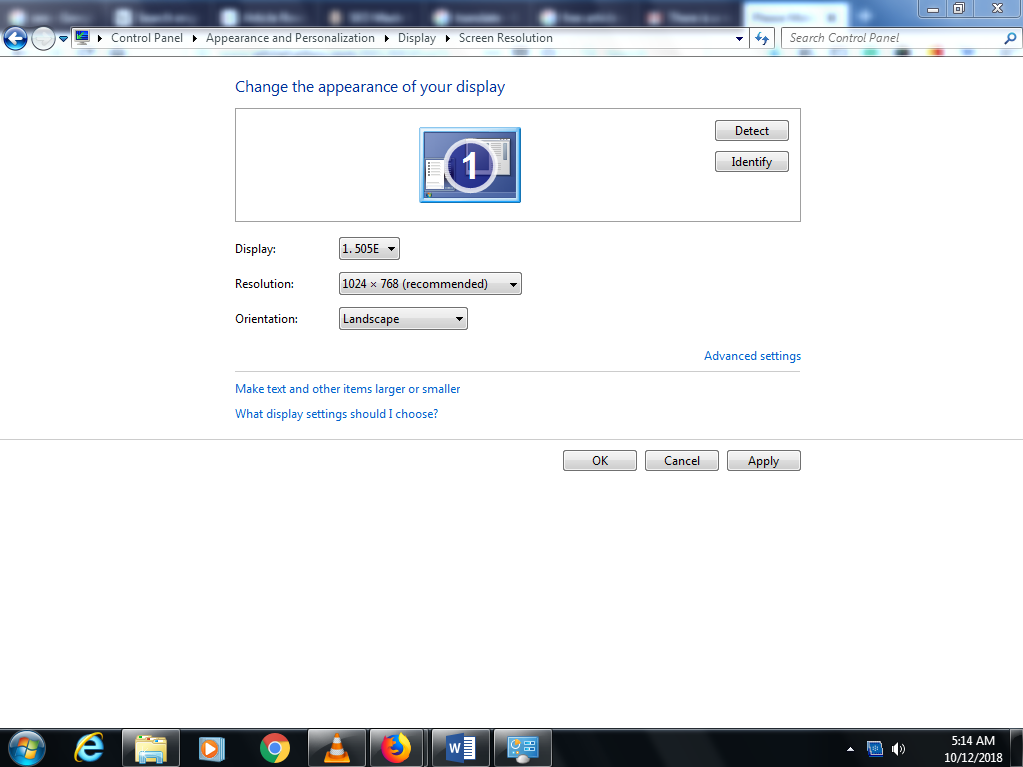This screenshot has width=1023, height=767.
Task: Launch Google Chrome from the taskbar
Action: 275,747
